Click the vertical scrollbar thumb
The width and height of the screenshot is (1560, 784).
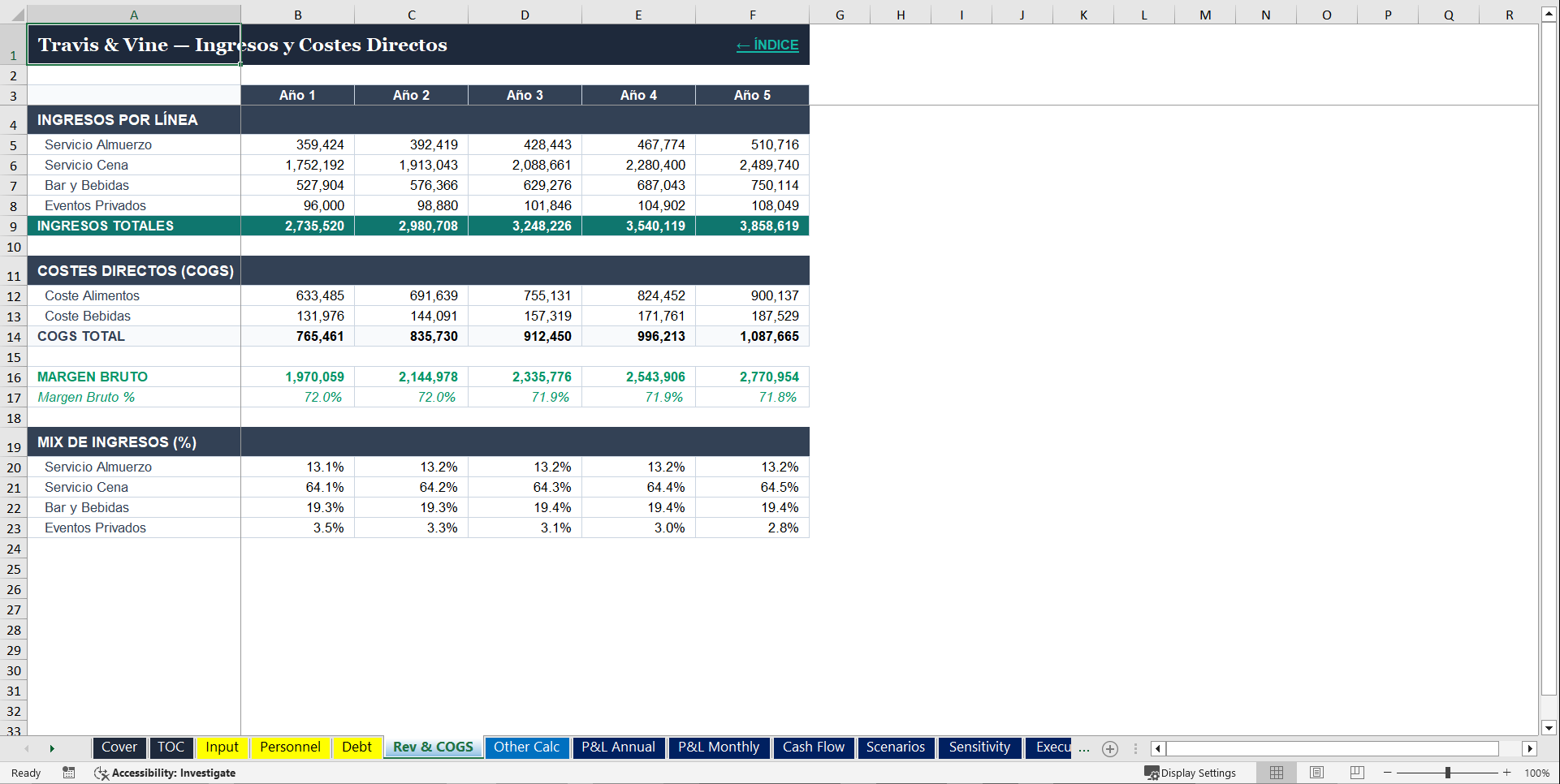pyautogui.click(x=1549, y=359)
